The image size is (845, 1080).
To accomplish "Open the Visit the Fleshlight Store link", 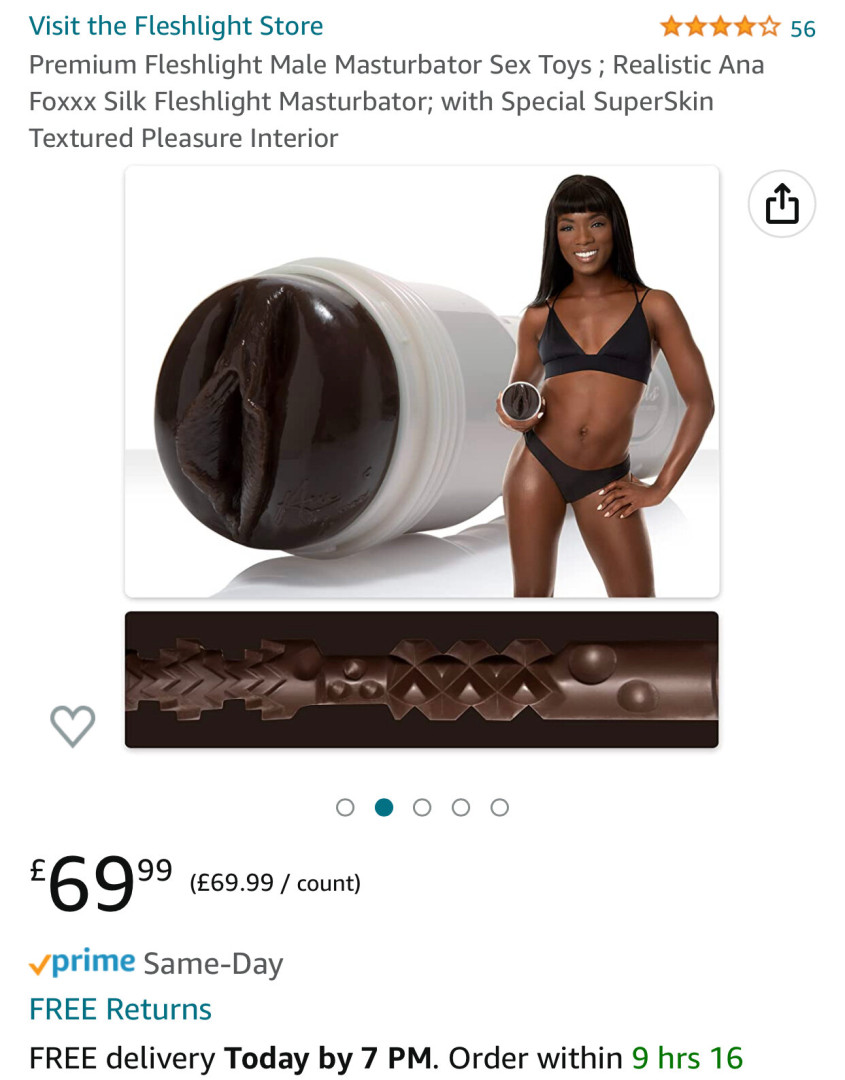I will [176, 26].
